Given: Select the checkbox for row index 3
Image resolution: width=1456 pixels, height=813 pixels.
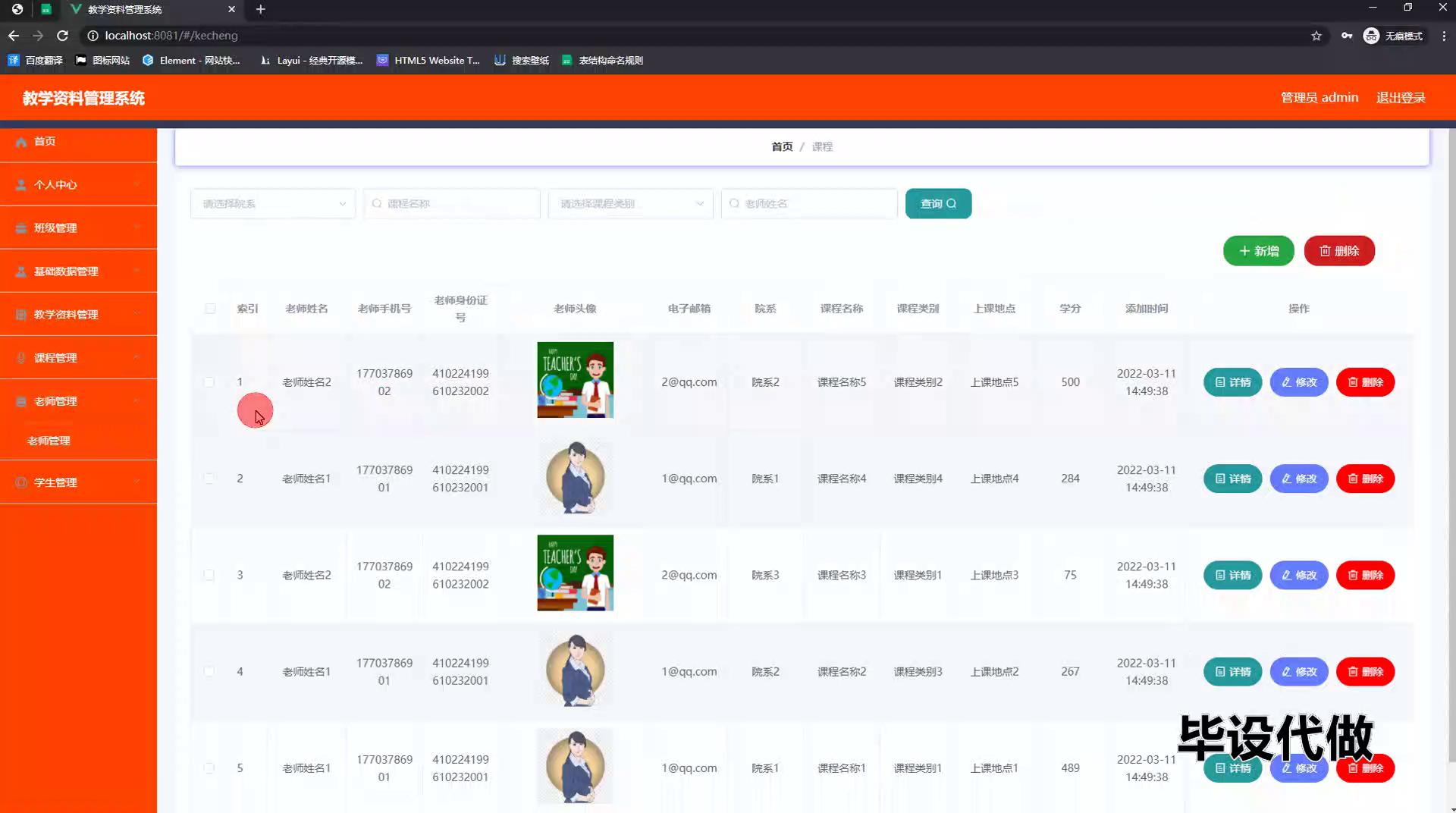Looking at the screenshot, I should [x=209, y=575].
